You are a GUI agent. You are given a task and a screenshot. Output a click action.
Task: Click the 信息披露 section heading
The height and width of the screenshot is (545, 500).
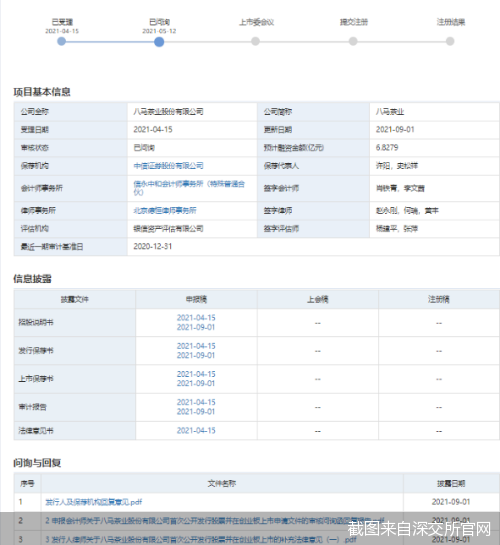tap(32, 279)
